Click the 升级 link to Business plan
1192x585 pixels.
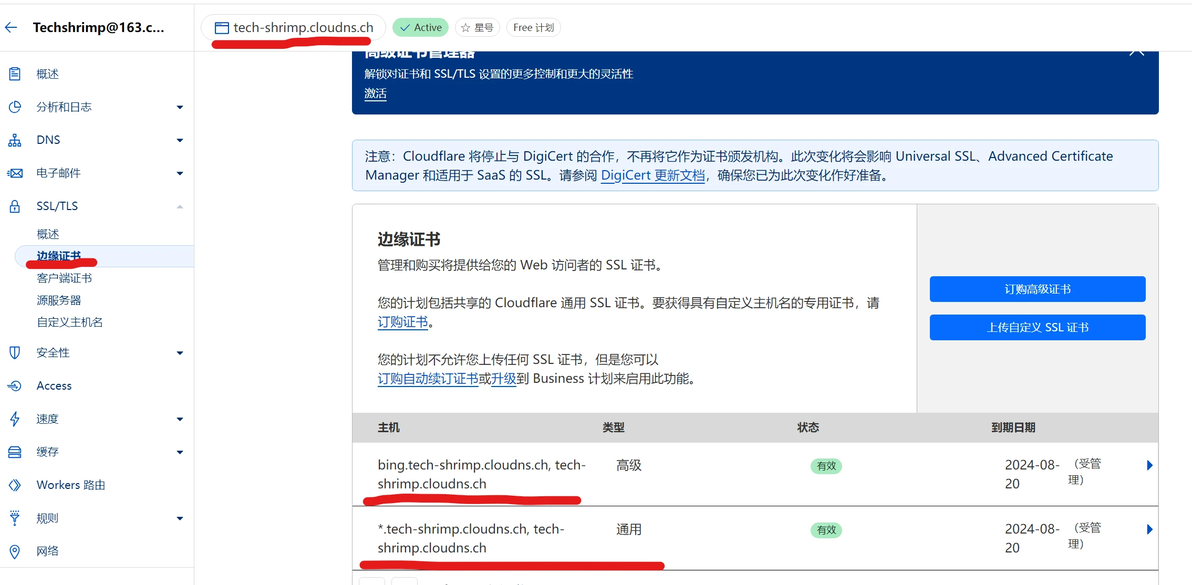[502, 378]
